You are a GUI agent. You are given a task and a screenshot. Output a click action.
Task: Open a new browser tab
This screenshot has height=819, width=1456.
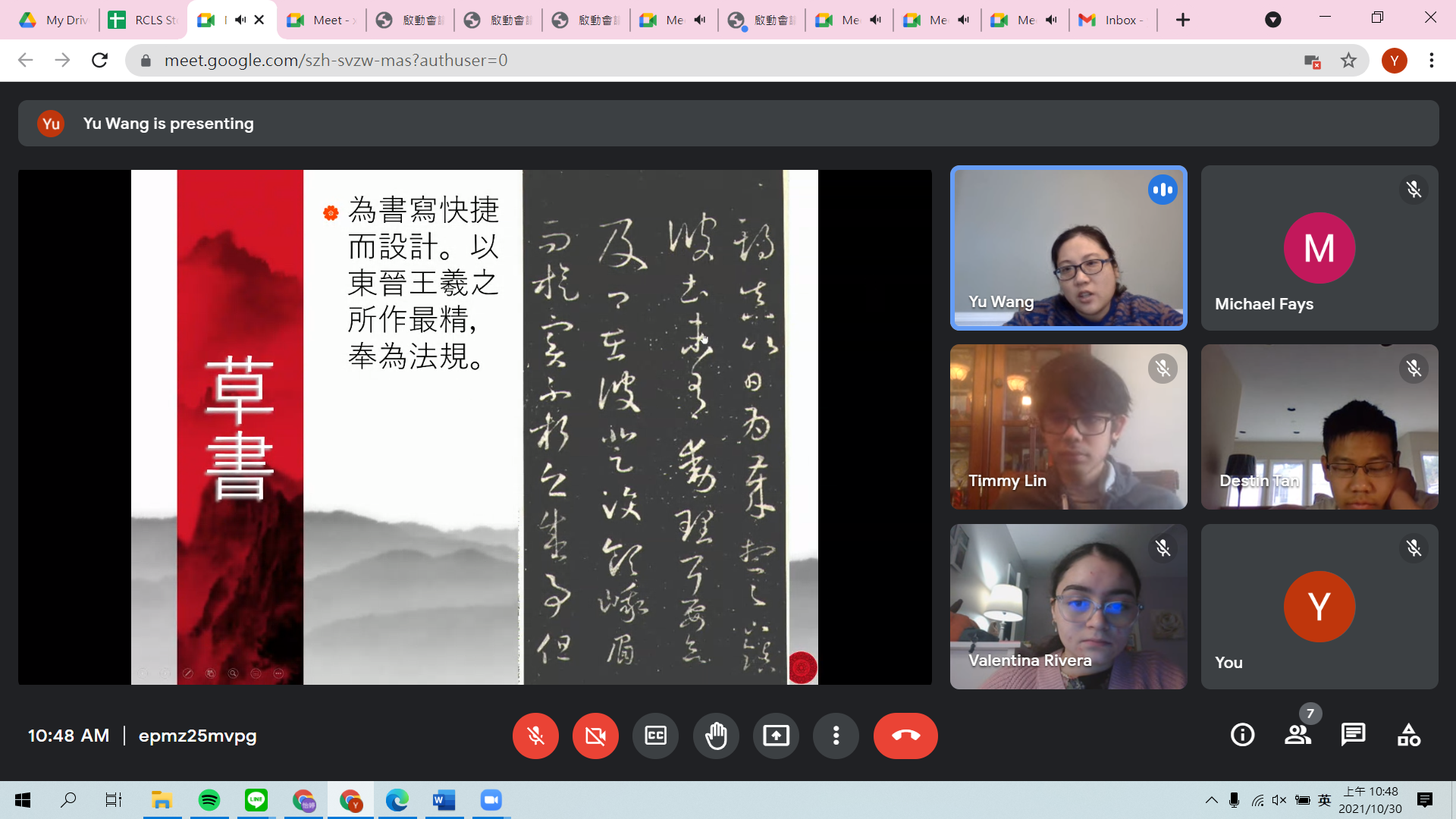(x=1183, y=20)
